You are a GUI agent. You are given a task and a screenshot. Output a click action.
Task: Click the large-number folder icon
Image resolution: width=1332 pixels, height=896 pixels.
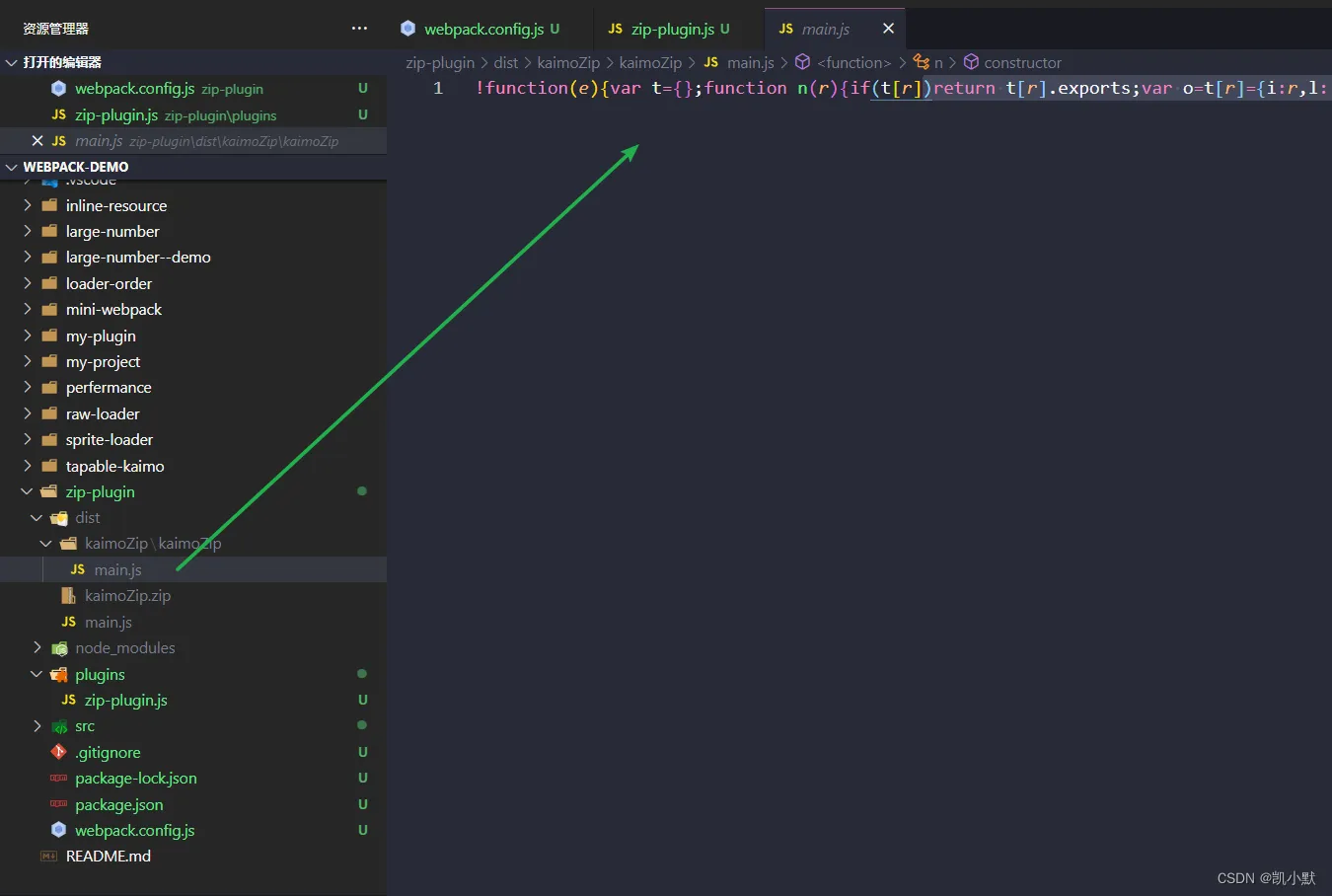[x=49, y=231]
